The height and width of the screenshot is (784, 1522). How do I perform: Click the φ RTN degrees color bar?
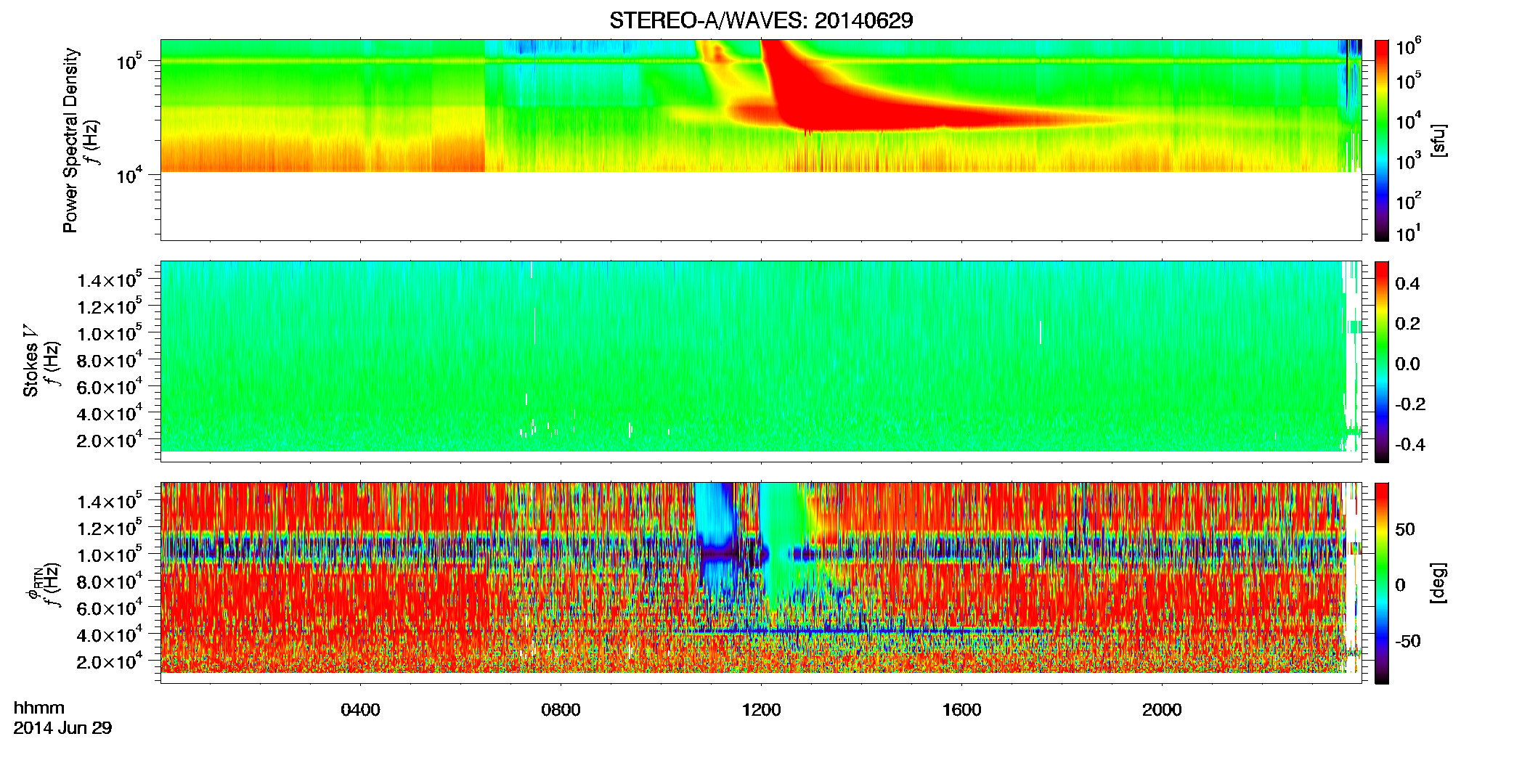[x=1382, y=583]
